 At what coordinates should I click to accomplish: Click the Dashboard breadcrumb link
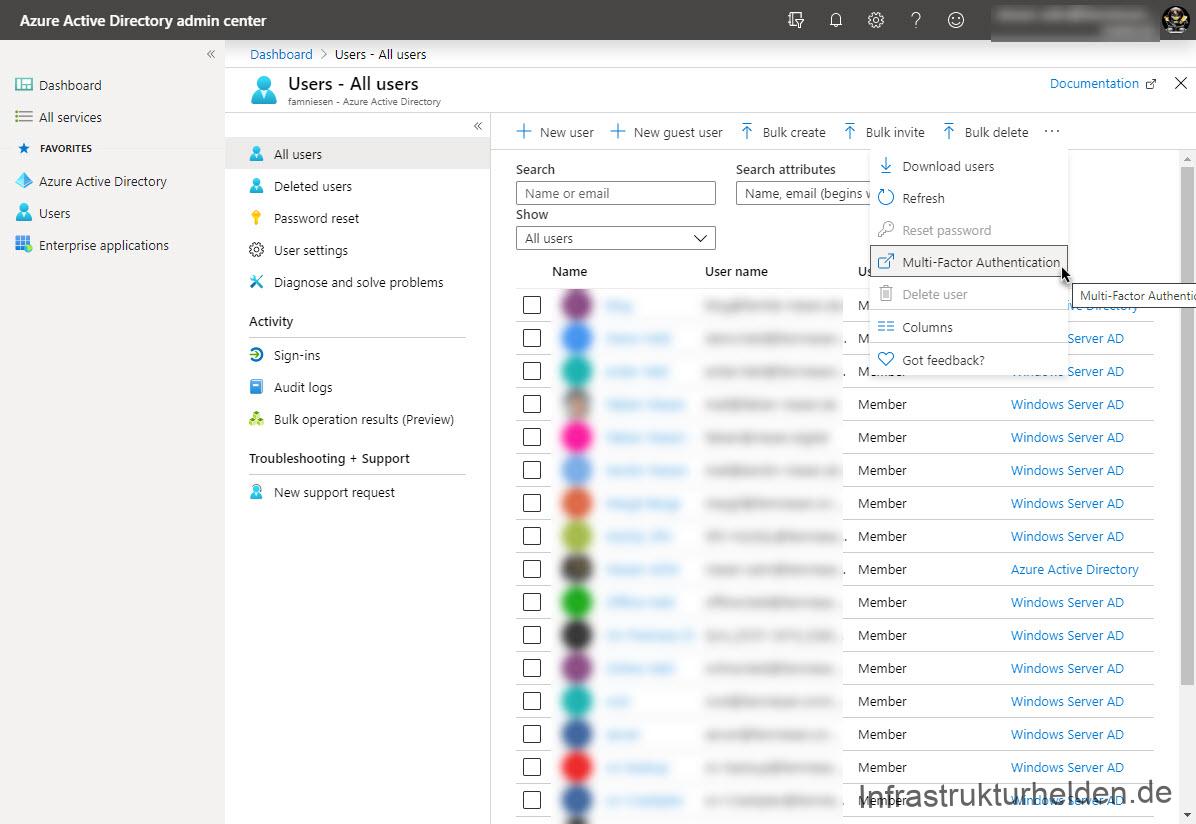click(281, 54)
